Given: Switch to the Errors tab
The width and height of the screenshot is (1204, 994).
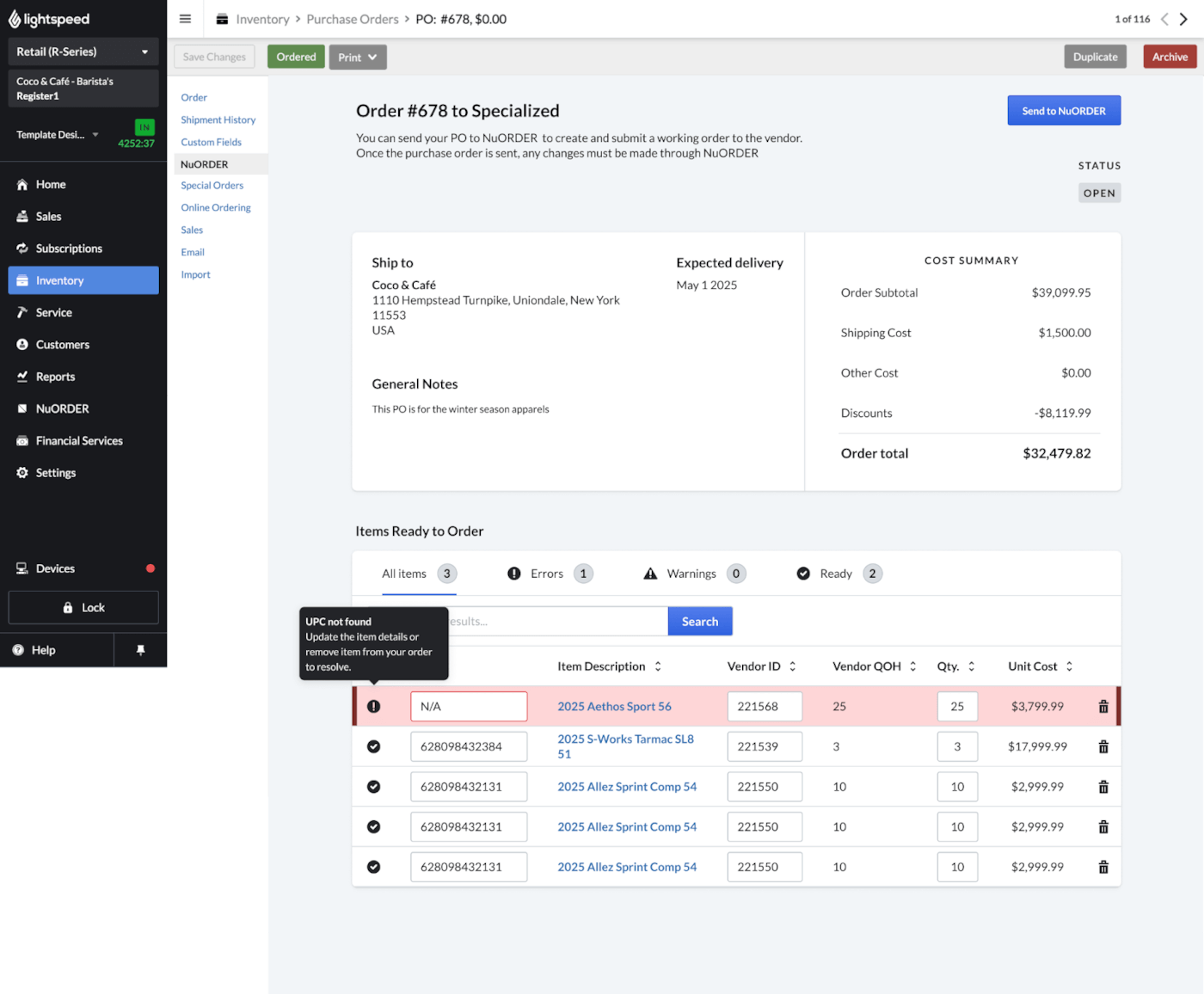Looking at the screenshot, I should [x=550, y=574].
